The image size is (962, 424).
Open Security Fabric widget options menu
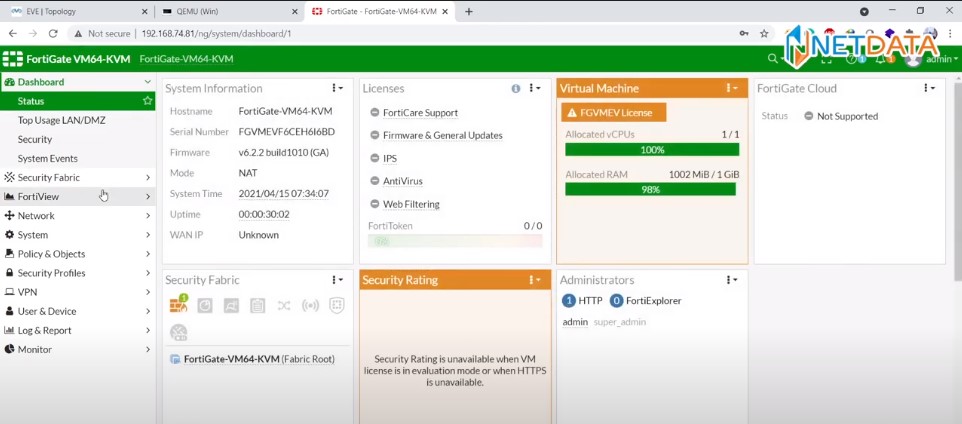point(337,280)
